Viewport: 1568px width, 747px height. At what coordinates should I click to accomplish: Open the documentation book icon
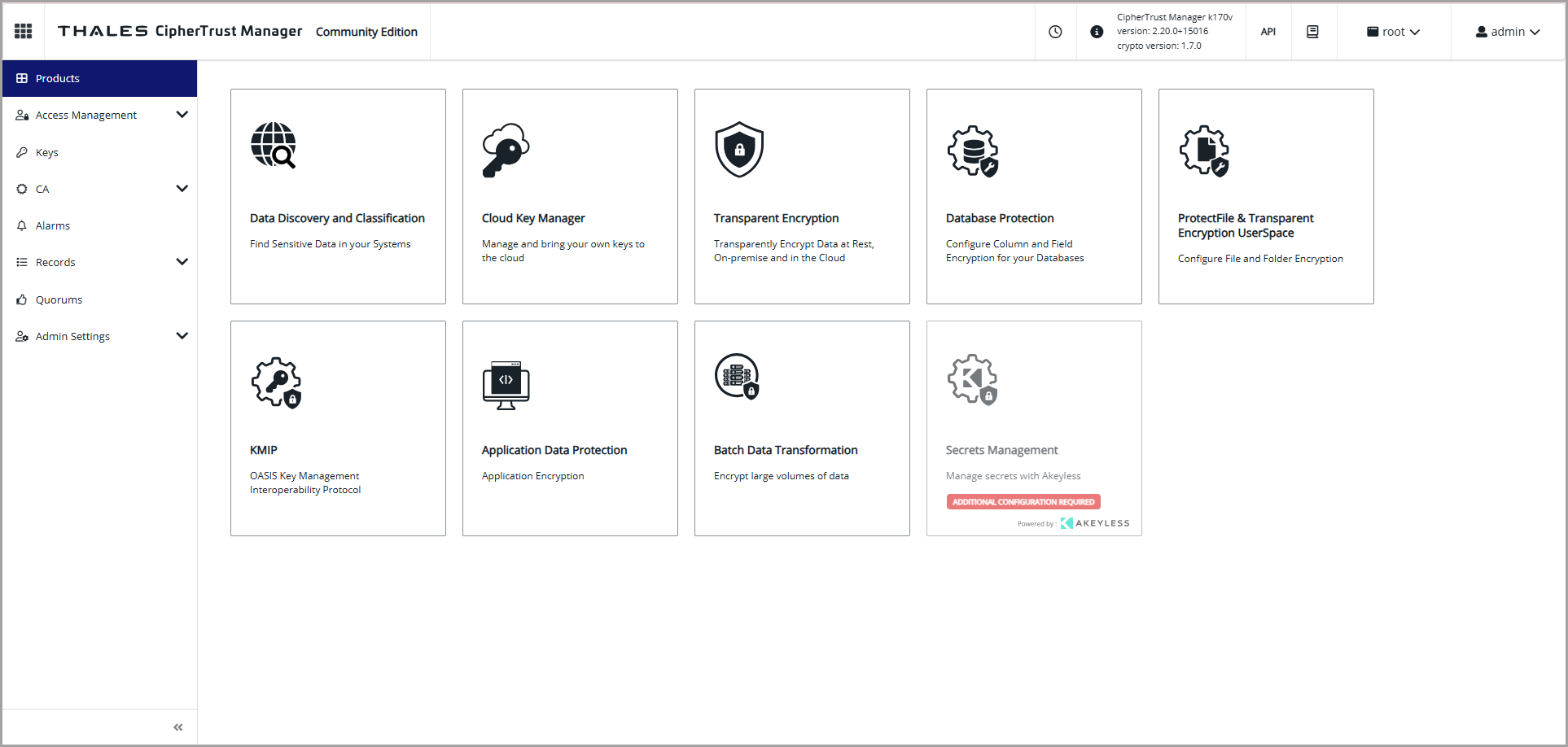1312,32
